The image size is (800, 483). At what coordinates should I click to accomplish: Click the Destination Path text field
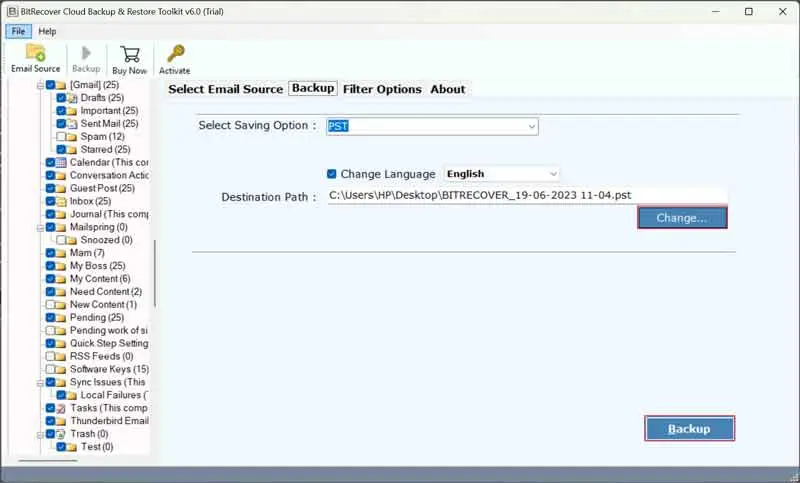(527, 196)
